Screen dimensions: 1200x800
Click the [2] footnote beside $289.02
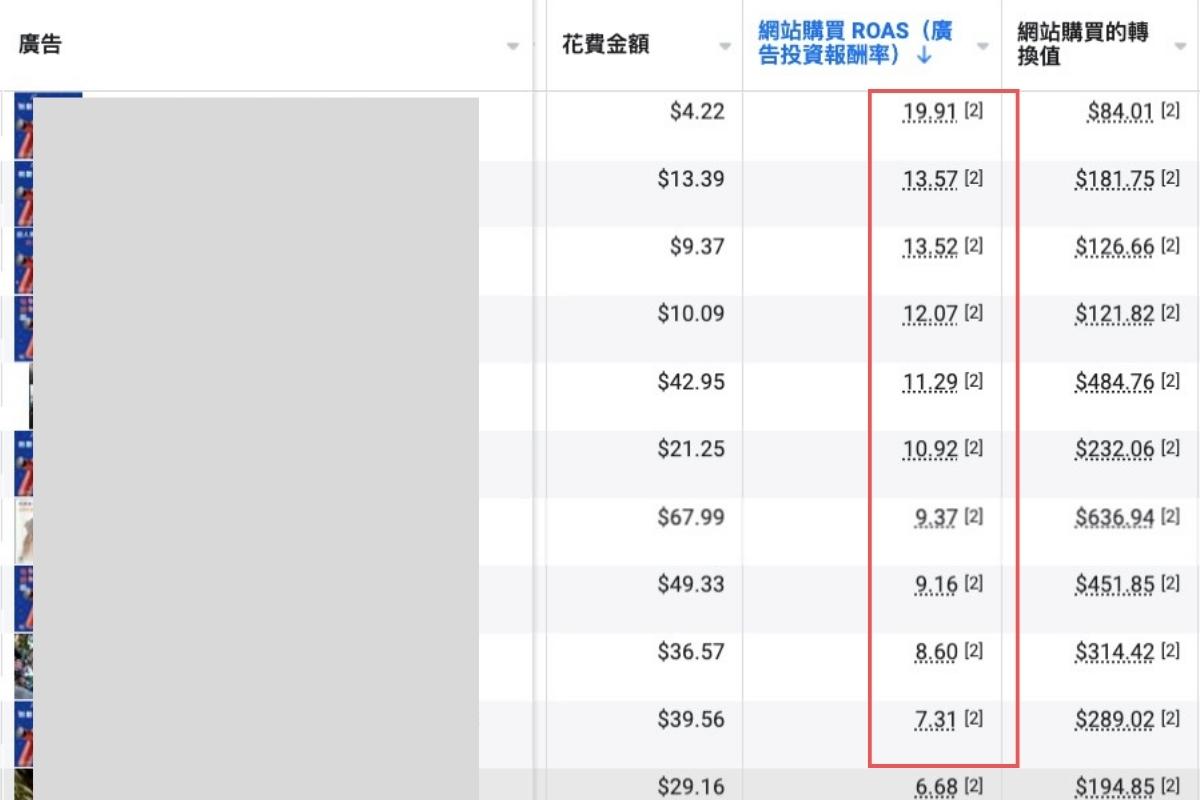tap(1170, 719)
